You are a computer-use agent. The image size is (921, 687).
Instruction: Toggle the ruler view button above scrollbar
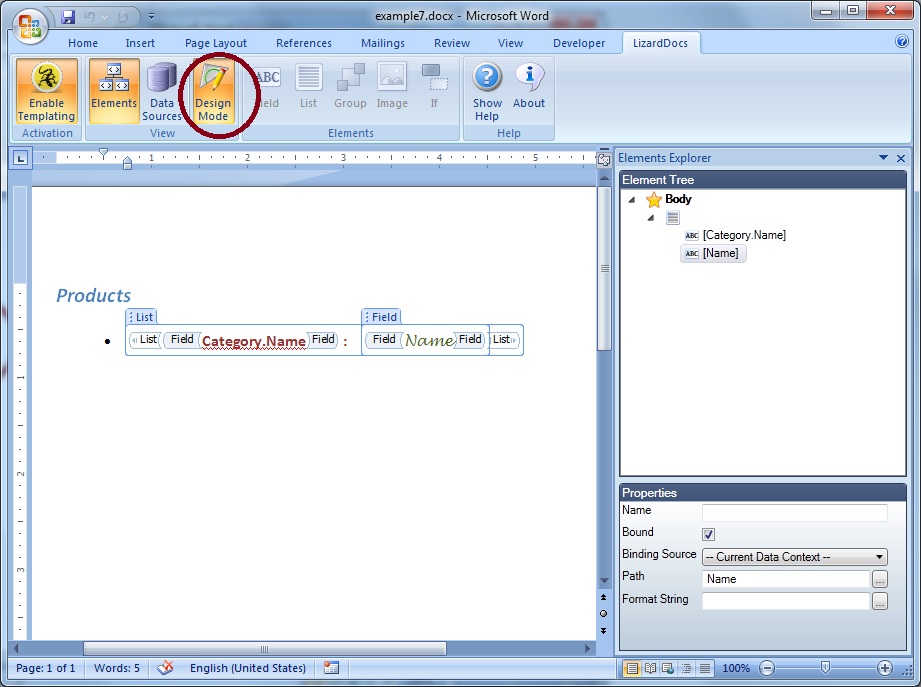(x=603, y=159)
